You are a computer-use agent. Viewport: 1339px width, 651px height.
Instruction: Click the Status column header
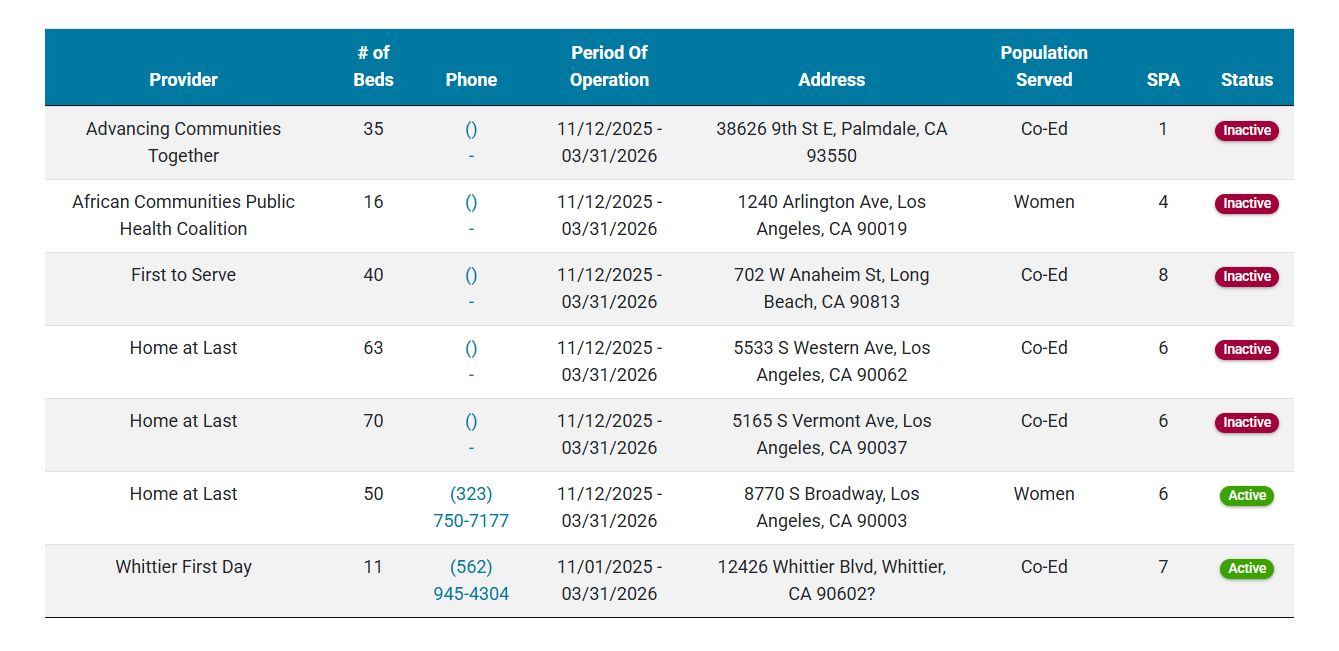[1246, 80]
